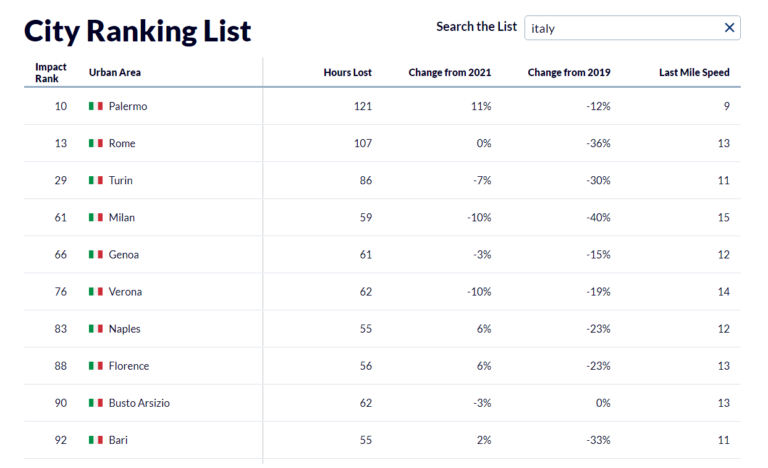The image size is (768, 468).
Task: Click the Italy flag beside Verona
Action: point(96,292)
